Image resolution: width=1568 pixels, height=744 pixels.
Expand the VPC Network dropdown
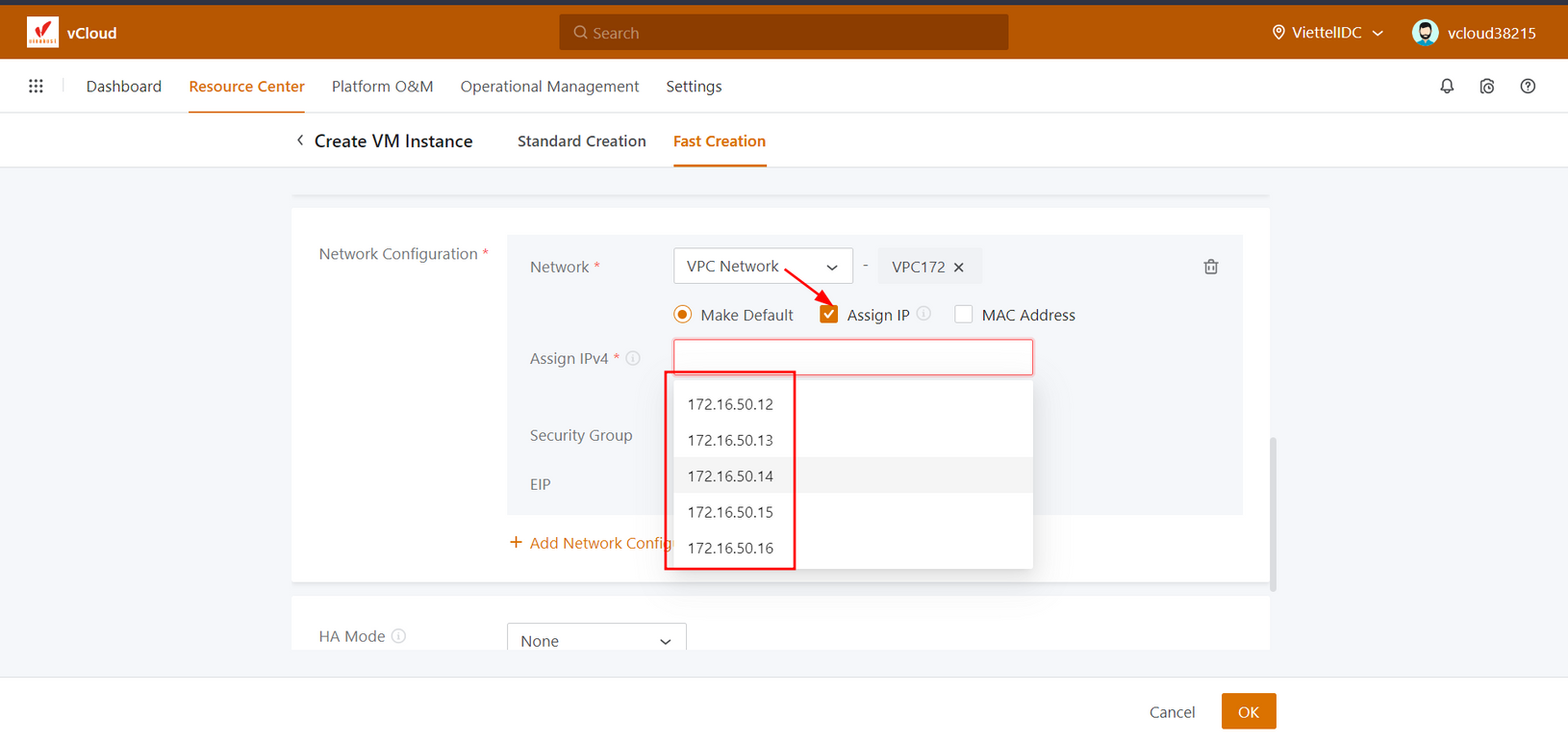[762, 267]
